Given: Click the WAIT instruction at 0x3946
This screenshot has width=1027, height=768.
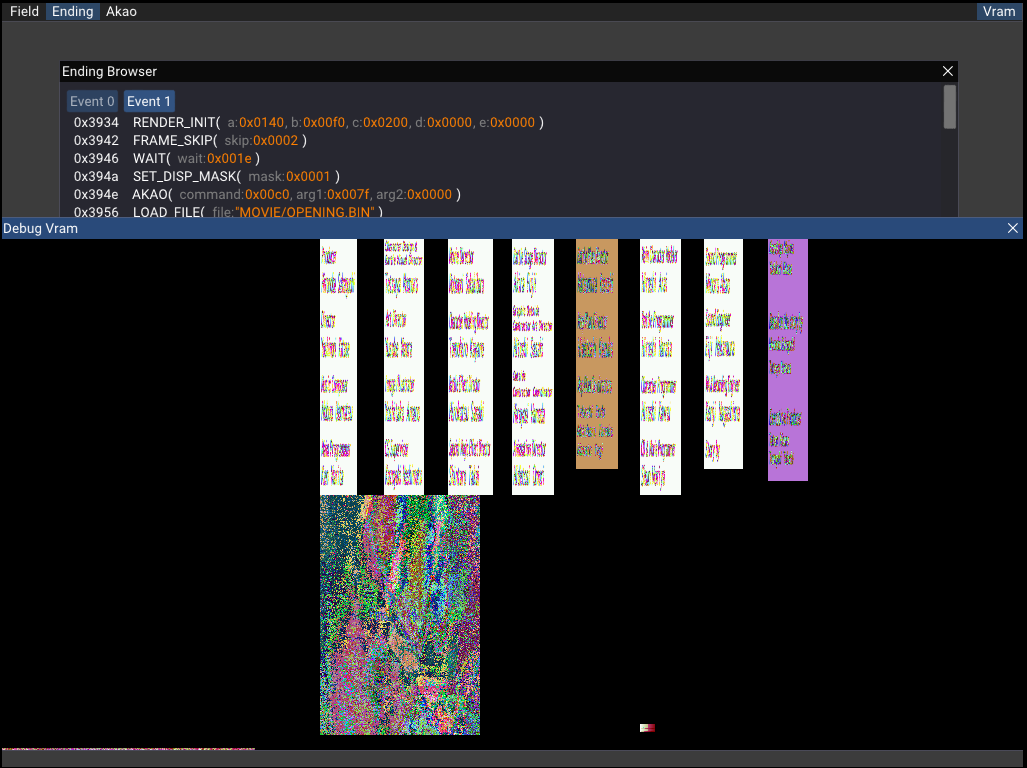Looking at the screenshot, I should (x=151, y=159).
